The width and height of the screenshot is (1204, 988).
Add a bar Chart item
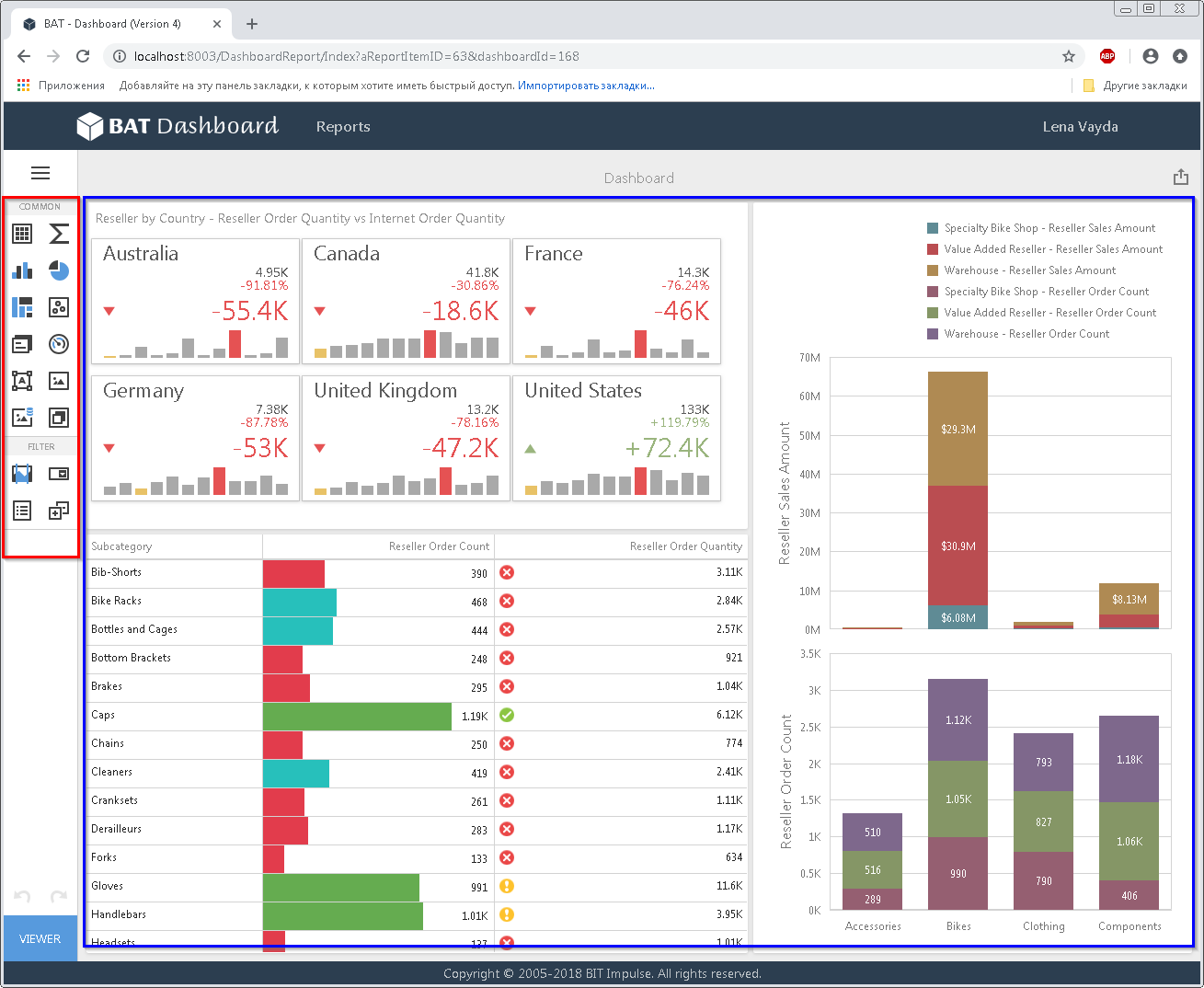click(22, 270)
